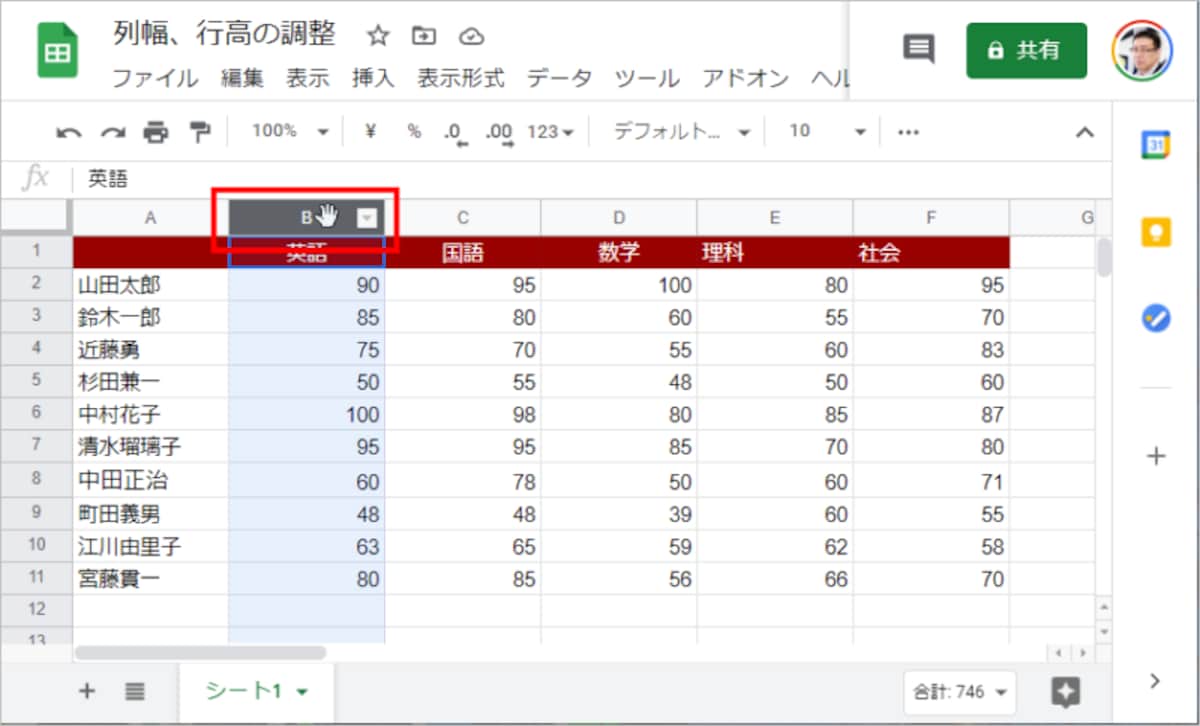Viewport: 1200px width, 726px height.
Task: Open the 123 number format dropdown
Action: pyautogui.click(x=551, y=131)
